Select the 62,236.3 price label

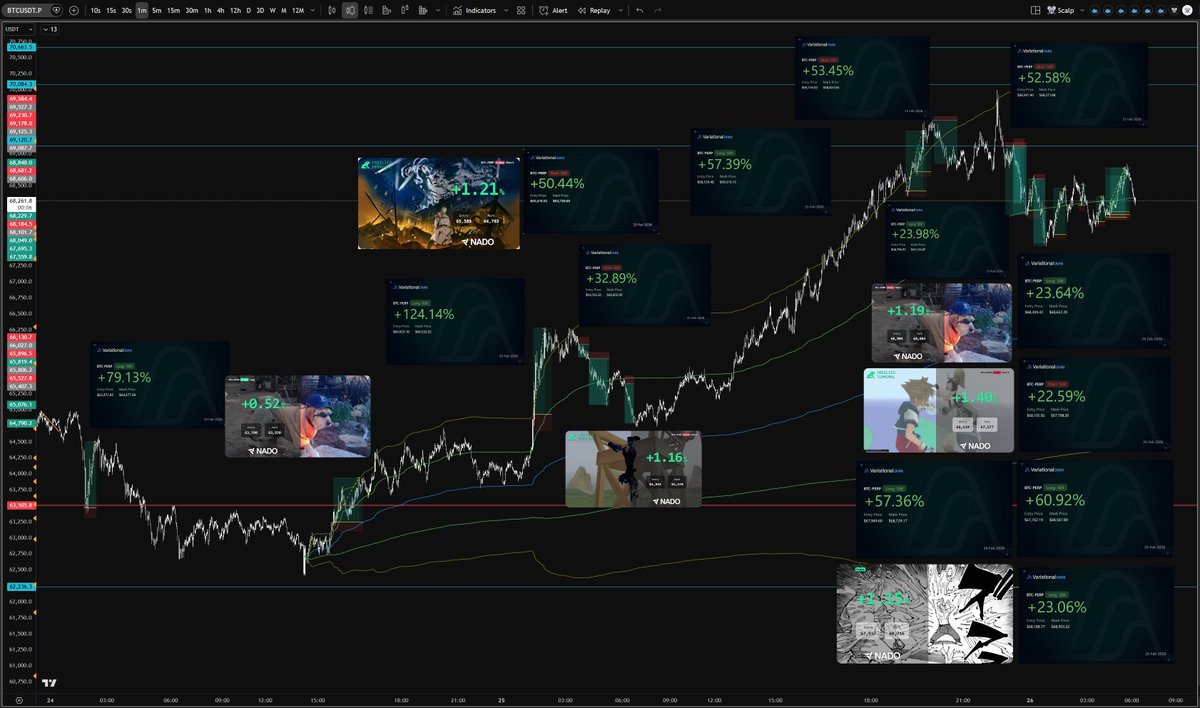20,586
